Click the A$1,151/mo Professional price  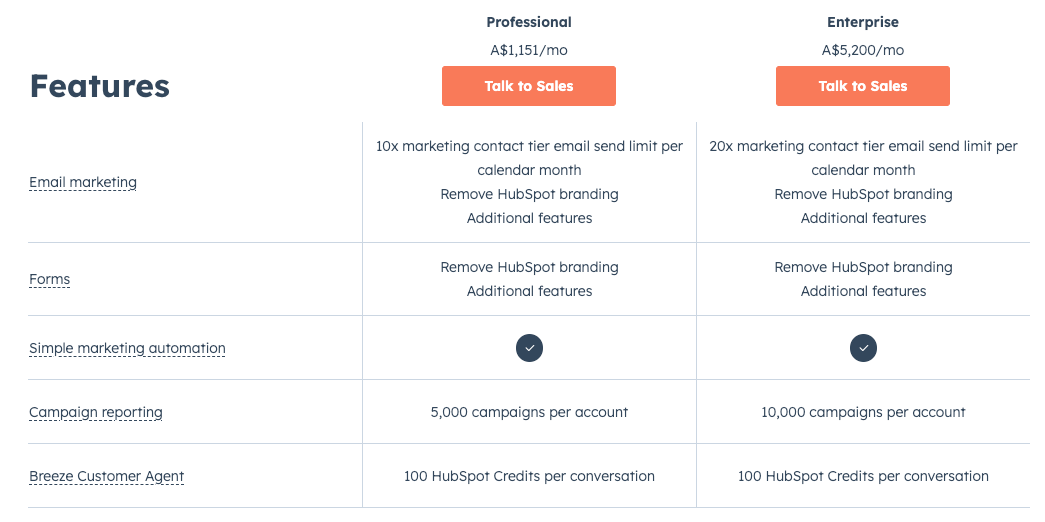[529, 50]
